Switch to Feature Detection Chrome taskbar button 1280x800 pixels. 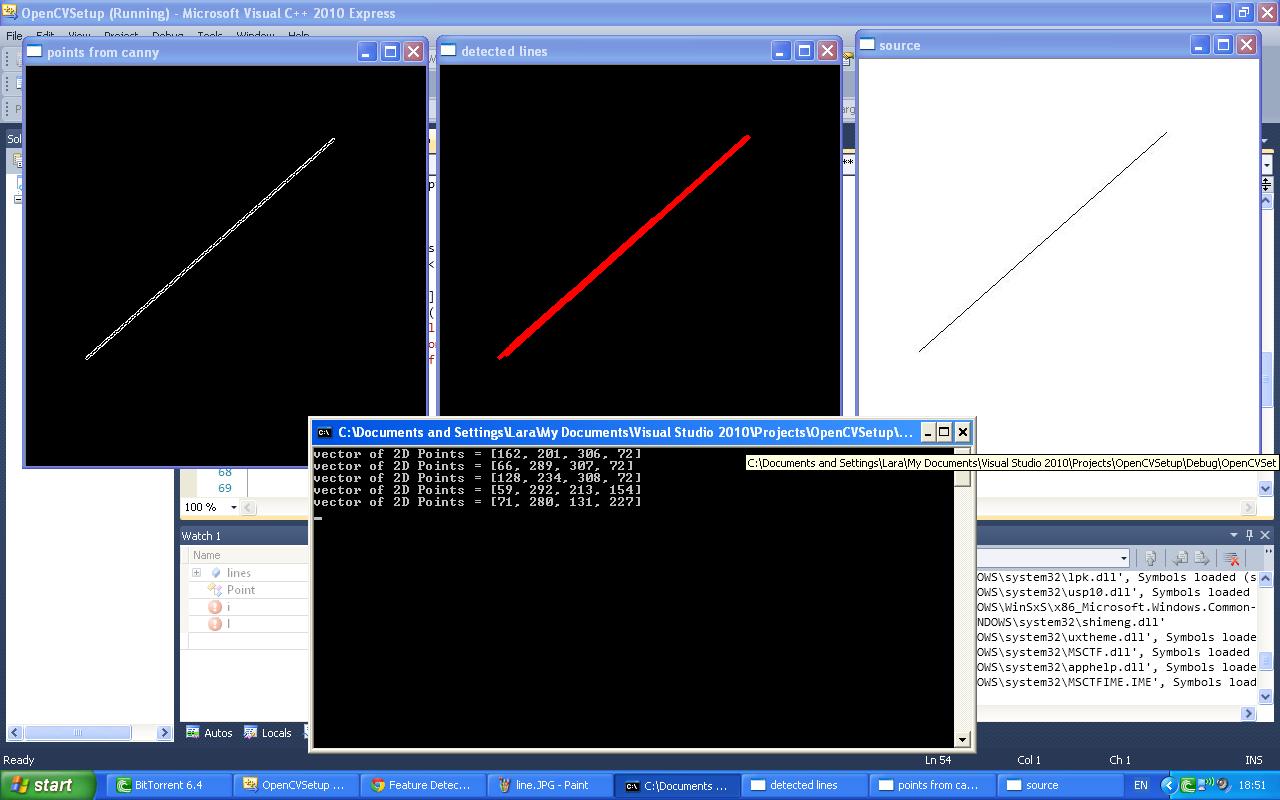[x=422, y=785]
